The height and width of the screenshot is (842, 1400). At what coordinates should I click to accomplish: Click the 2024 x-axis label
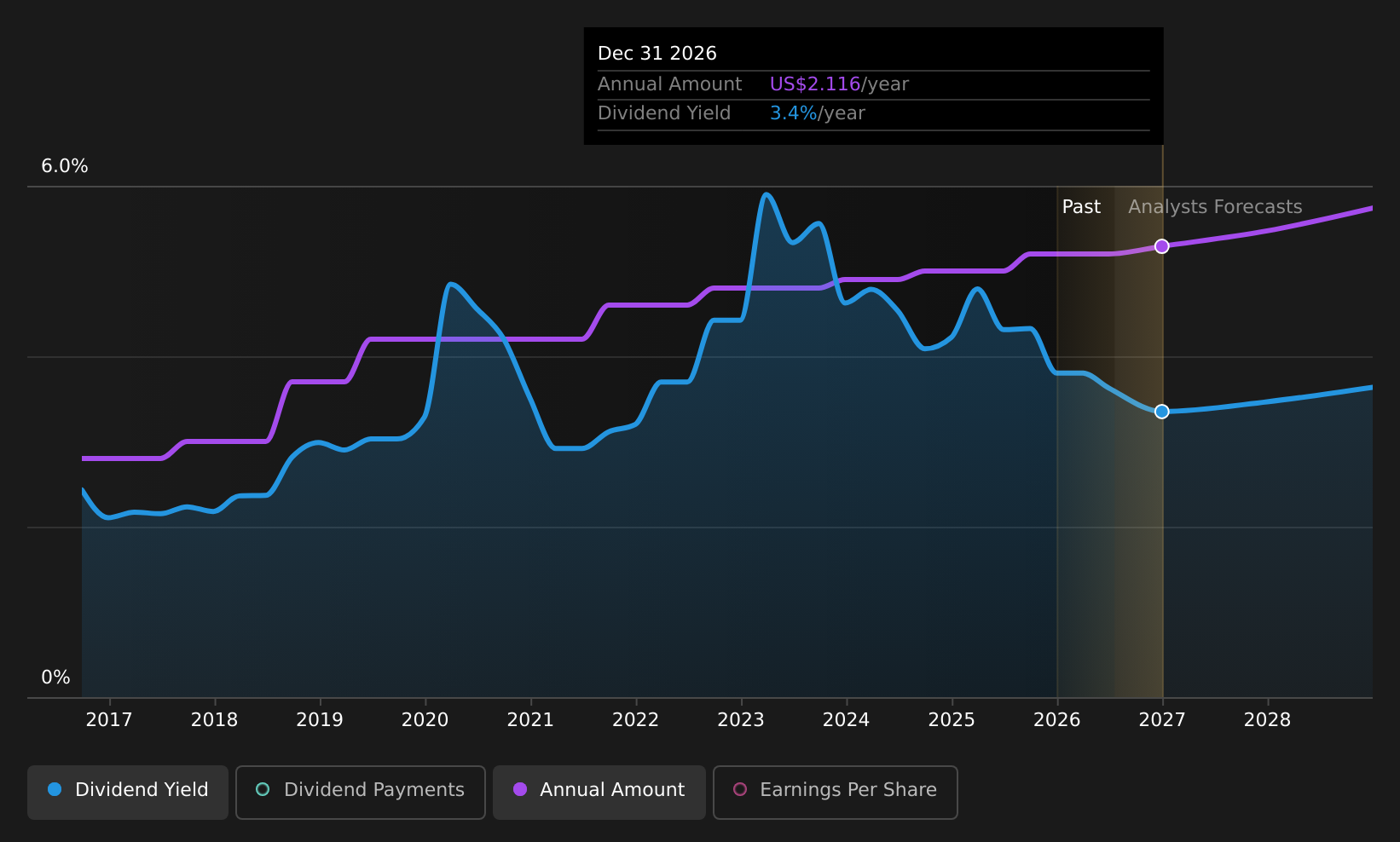click(x=846, y=720)
